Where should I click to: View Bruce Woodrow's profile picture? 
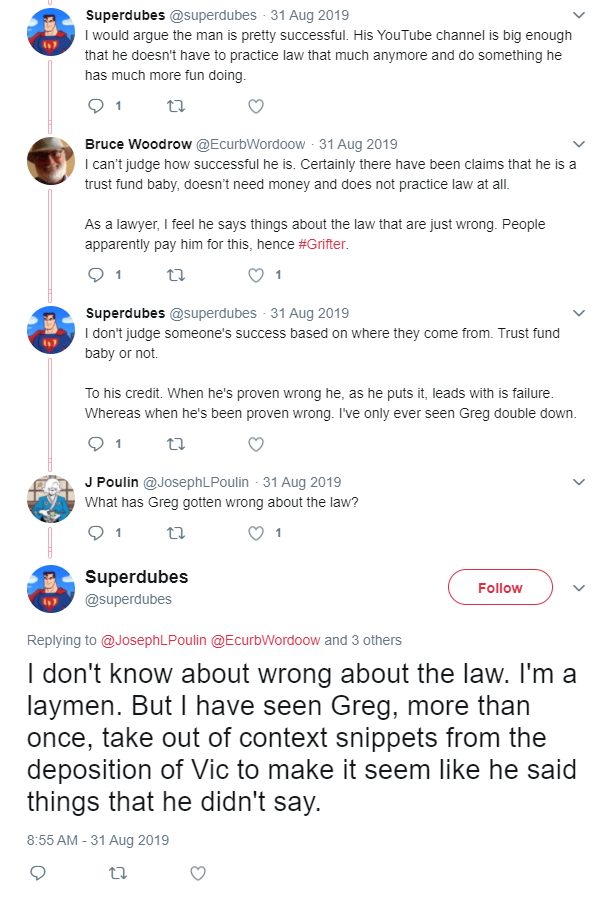click(x=51, y=161)
